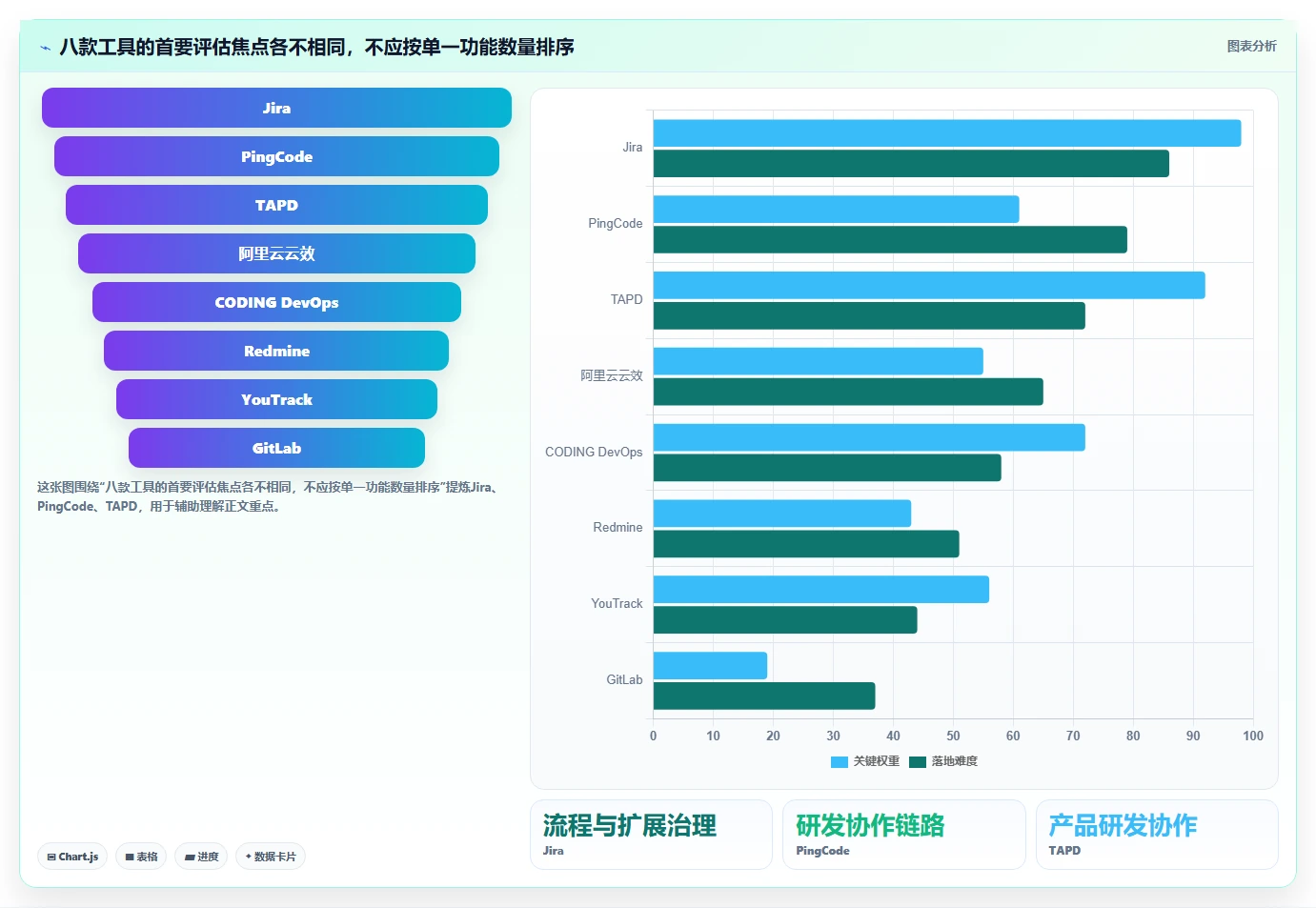Open the 产品研发协作 TAPD card

tap(1157, 835)
